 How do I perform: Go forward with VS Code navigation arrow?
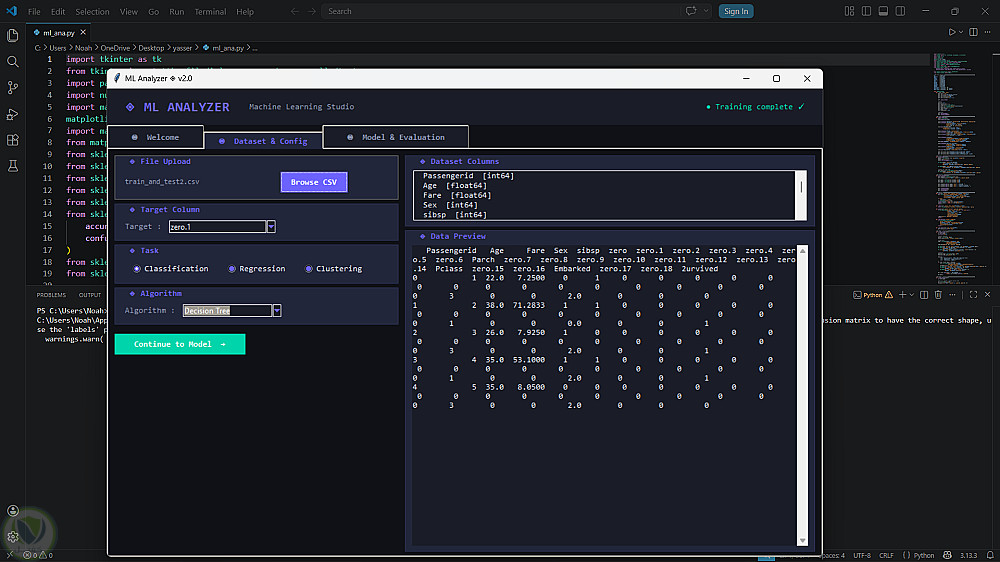click(312, 11)
